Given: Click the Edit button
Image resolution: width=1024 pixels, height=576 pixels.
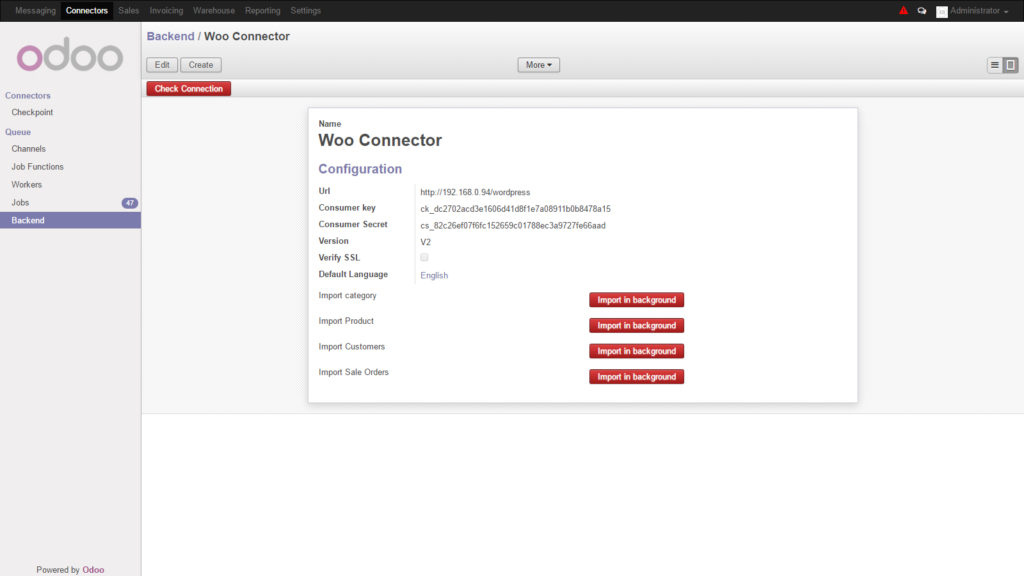Looking at the screenshot, I should 161,64.
